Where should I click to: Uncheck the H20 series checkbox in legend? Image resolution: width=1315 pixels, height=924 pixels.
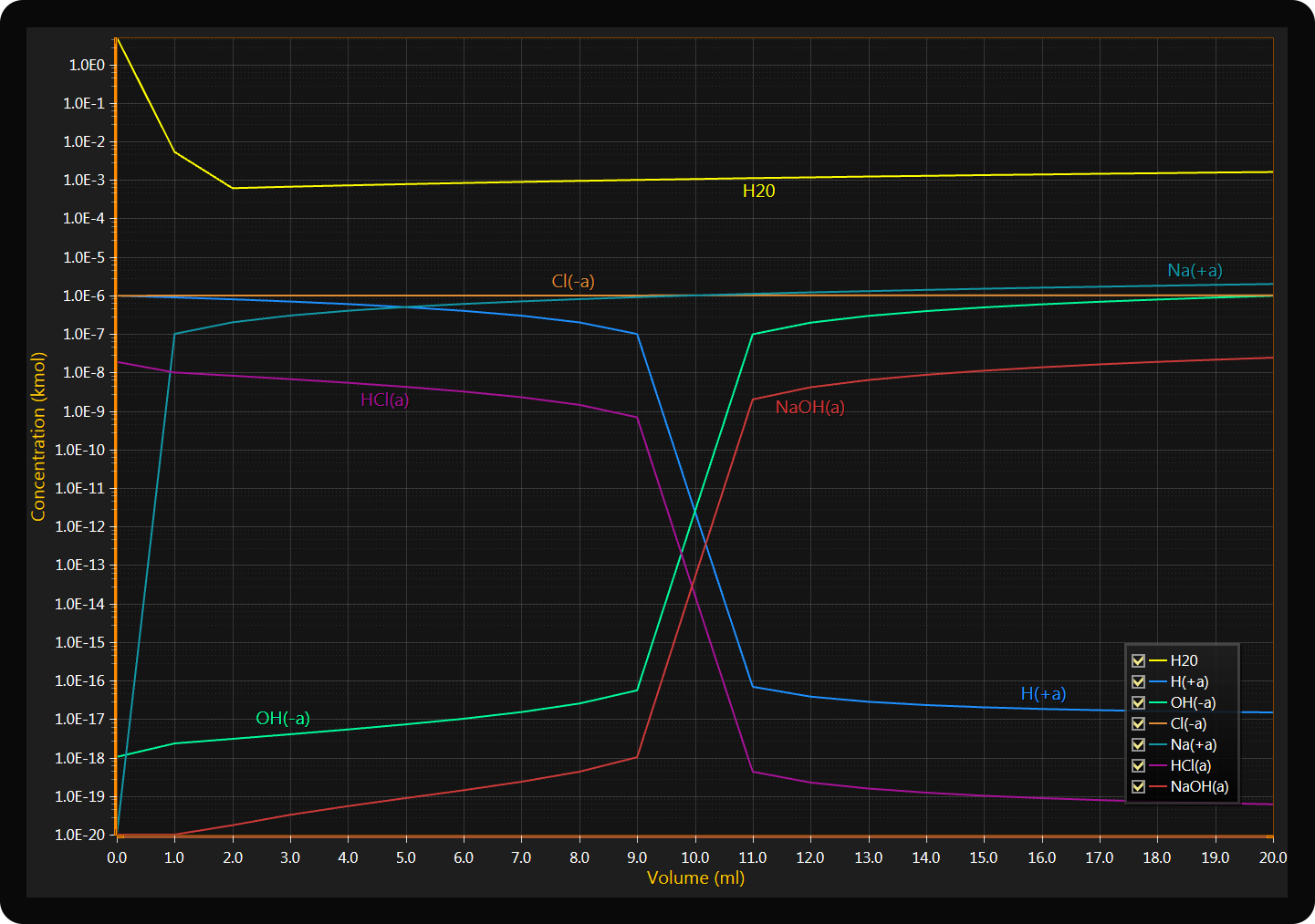1138,660
